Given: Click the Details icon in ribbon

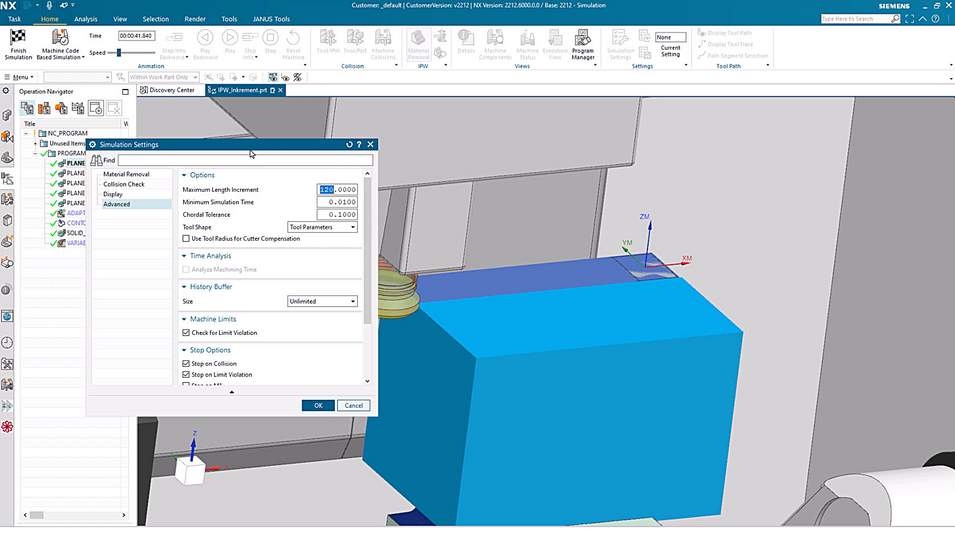Looking at the screenshot, I should (466, 38).
